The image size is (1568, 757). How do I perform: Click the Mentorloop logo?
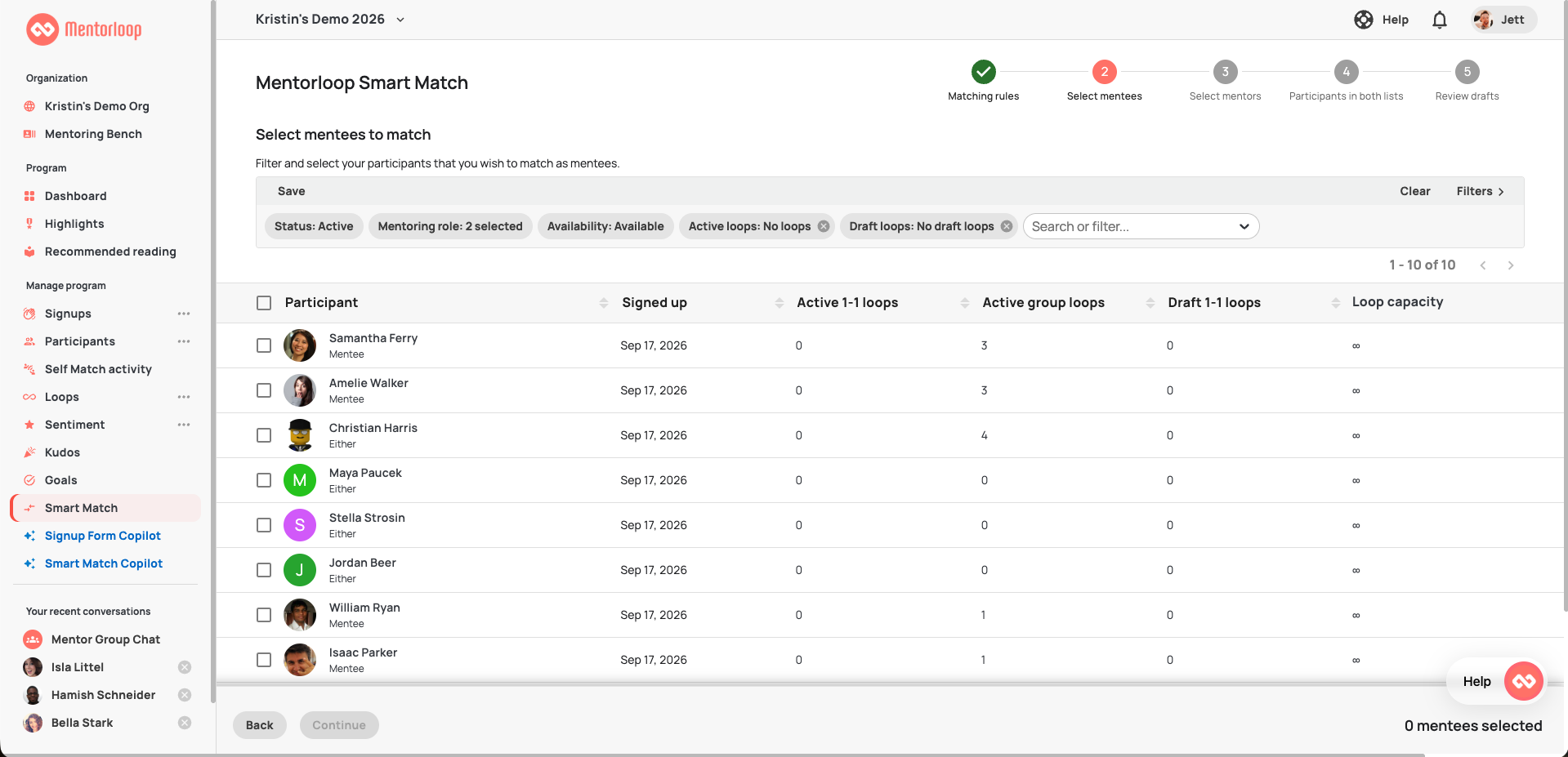(83, 29)
